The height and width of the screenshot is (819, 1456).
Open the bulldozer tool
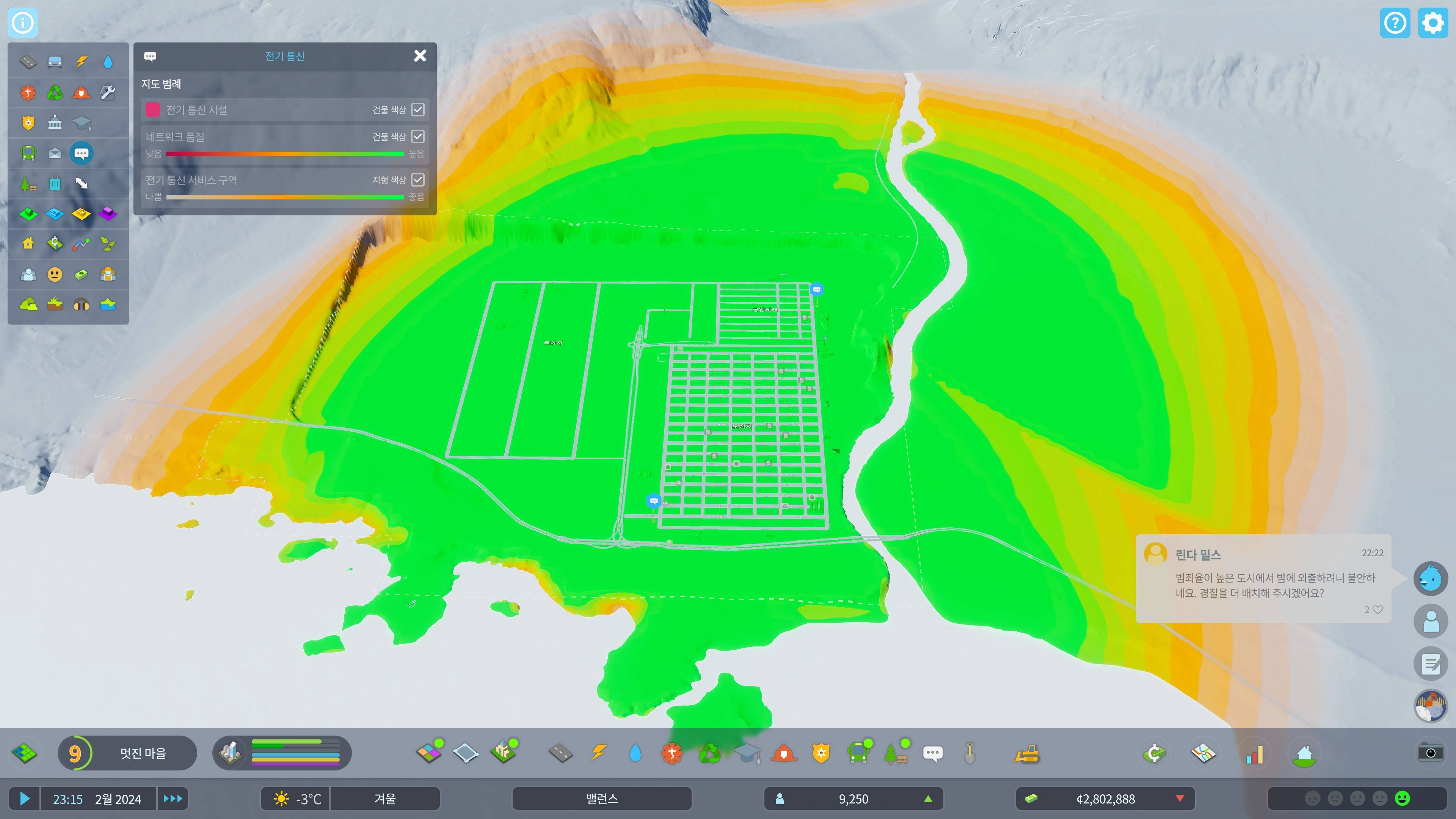(x=1026, y=753)
